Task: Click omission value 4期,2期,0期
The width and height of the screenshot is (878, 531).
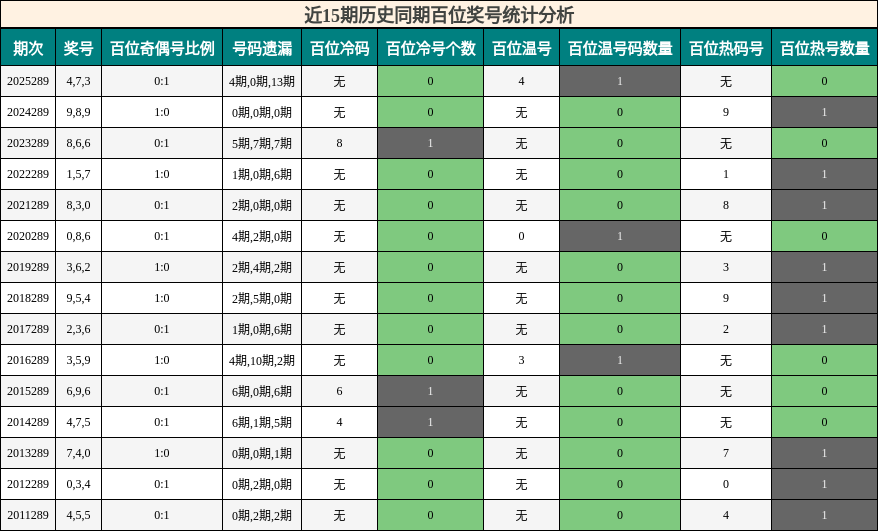Action: point(262,236)
